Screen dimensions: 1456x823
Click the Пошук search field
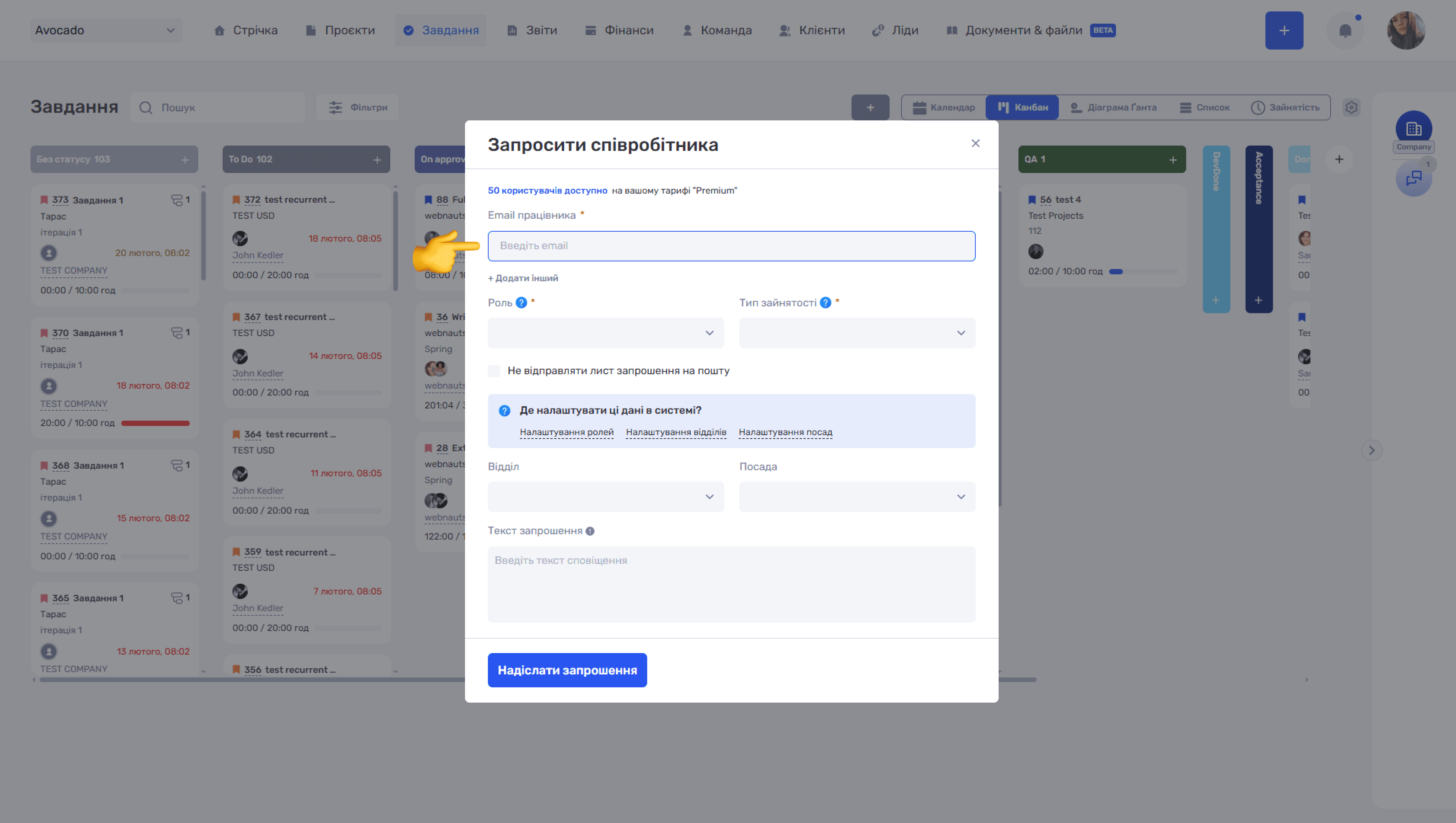218,107
